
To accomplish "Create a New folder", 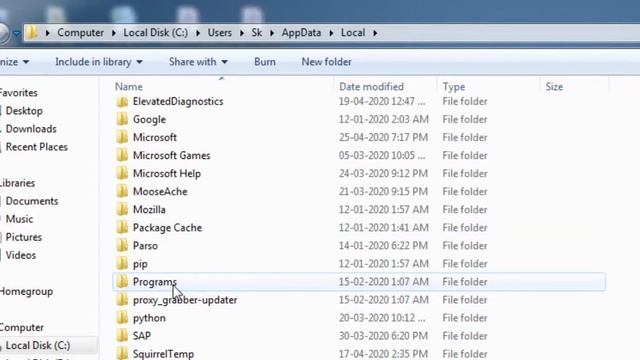I will coord(327,62).
